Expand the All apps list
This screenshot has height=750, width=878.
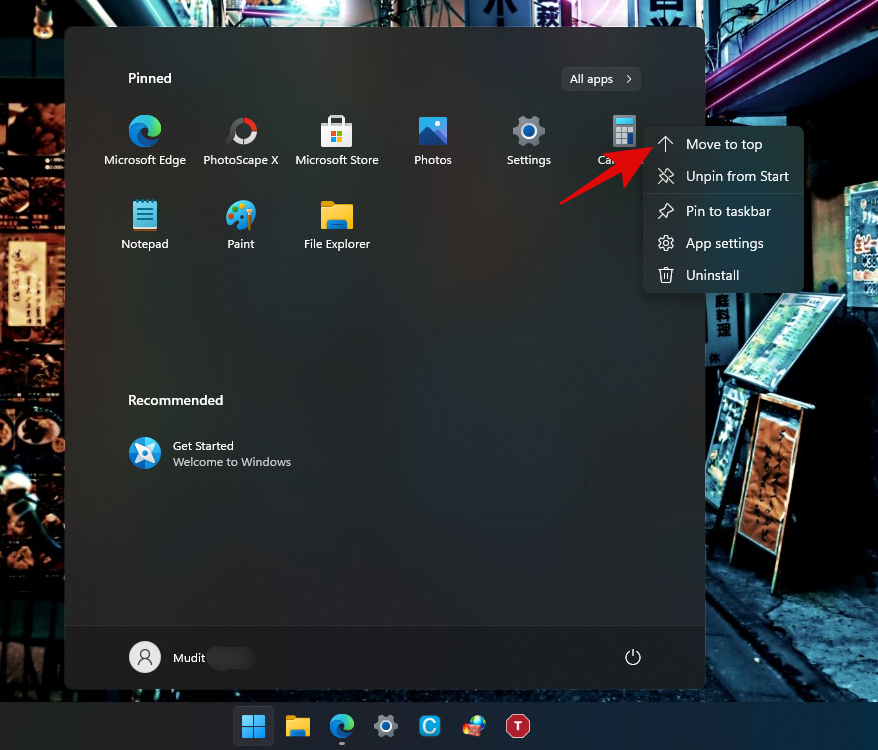[x=601, y=79]
